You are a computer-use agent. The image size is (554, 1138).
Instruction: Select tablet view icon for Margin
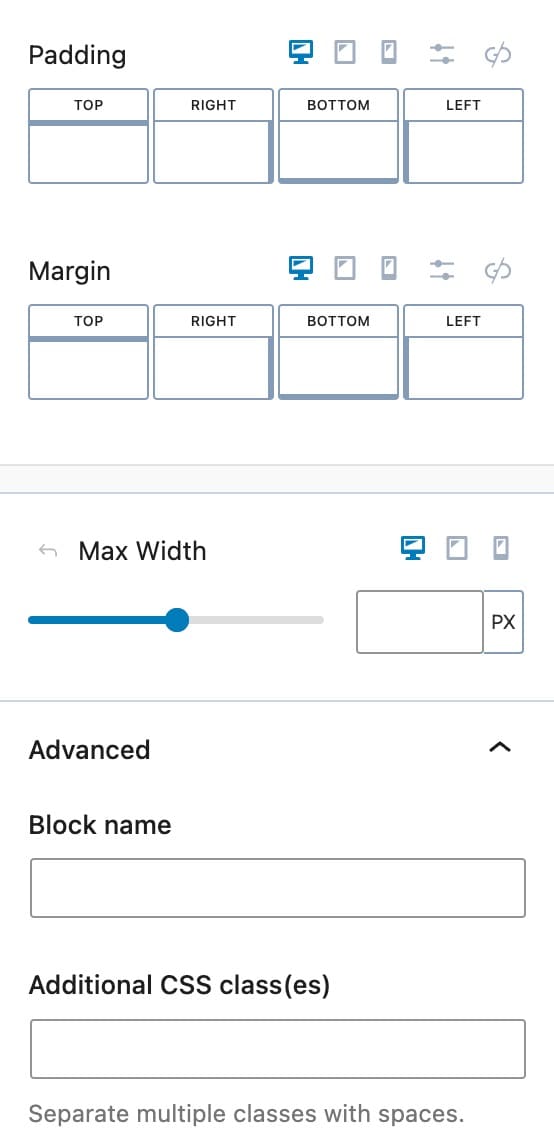point(345,269)
